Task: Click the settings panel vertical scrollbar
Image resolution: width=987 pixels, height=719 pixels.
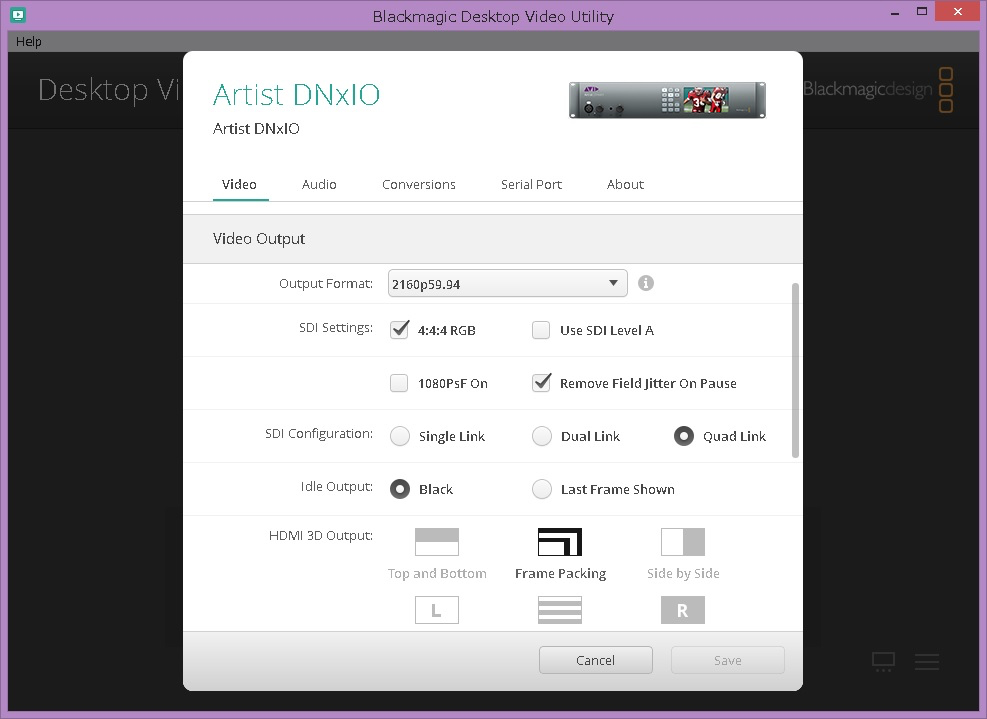Action: (796, 371)
